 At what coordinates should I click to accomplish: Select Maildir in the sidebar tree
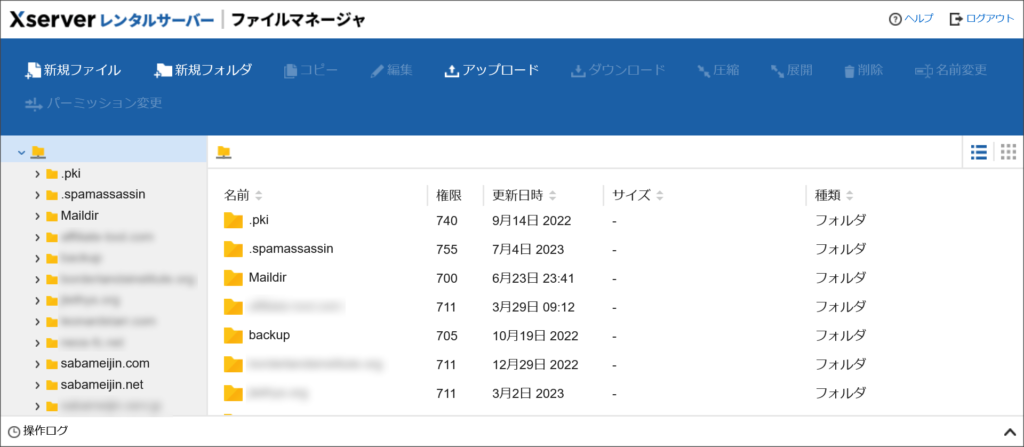coord(80,216)
